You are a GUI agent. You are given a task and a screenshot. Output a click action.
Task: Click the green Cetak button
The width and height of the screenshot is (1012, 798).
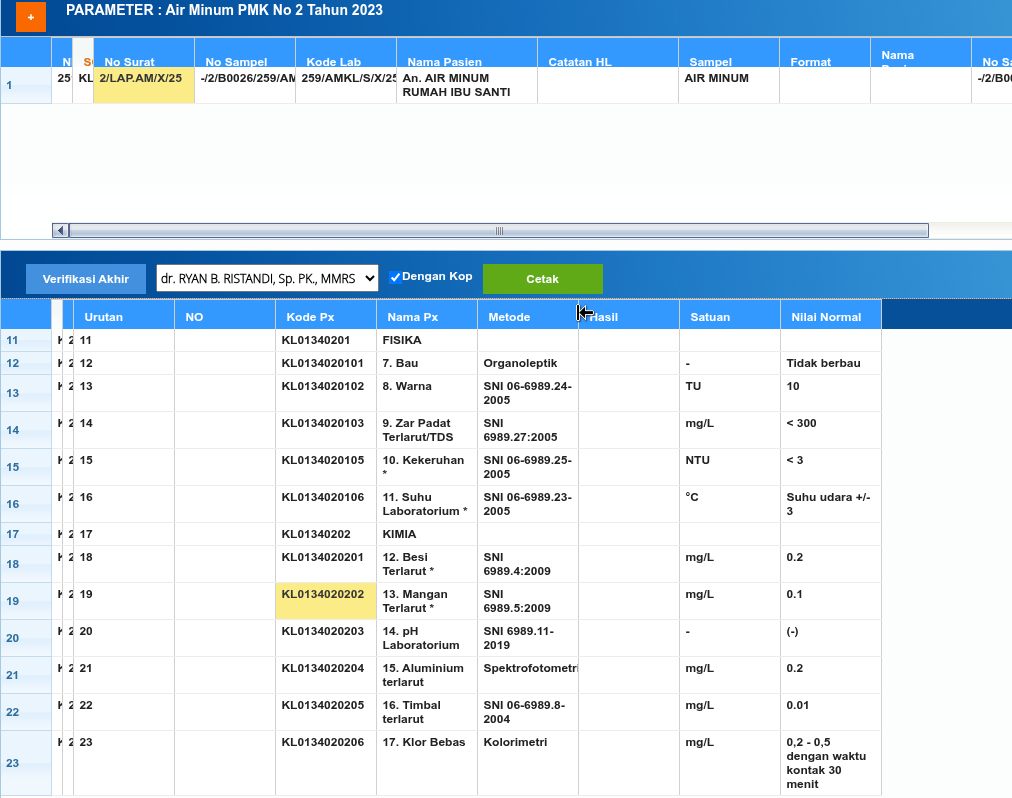pos(542,279)
